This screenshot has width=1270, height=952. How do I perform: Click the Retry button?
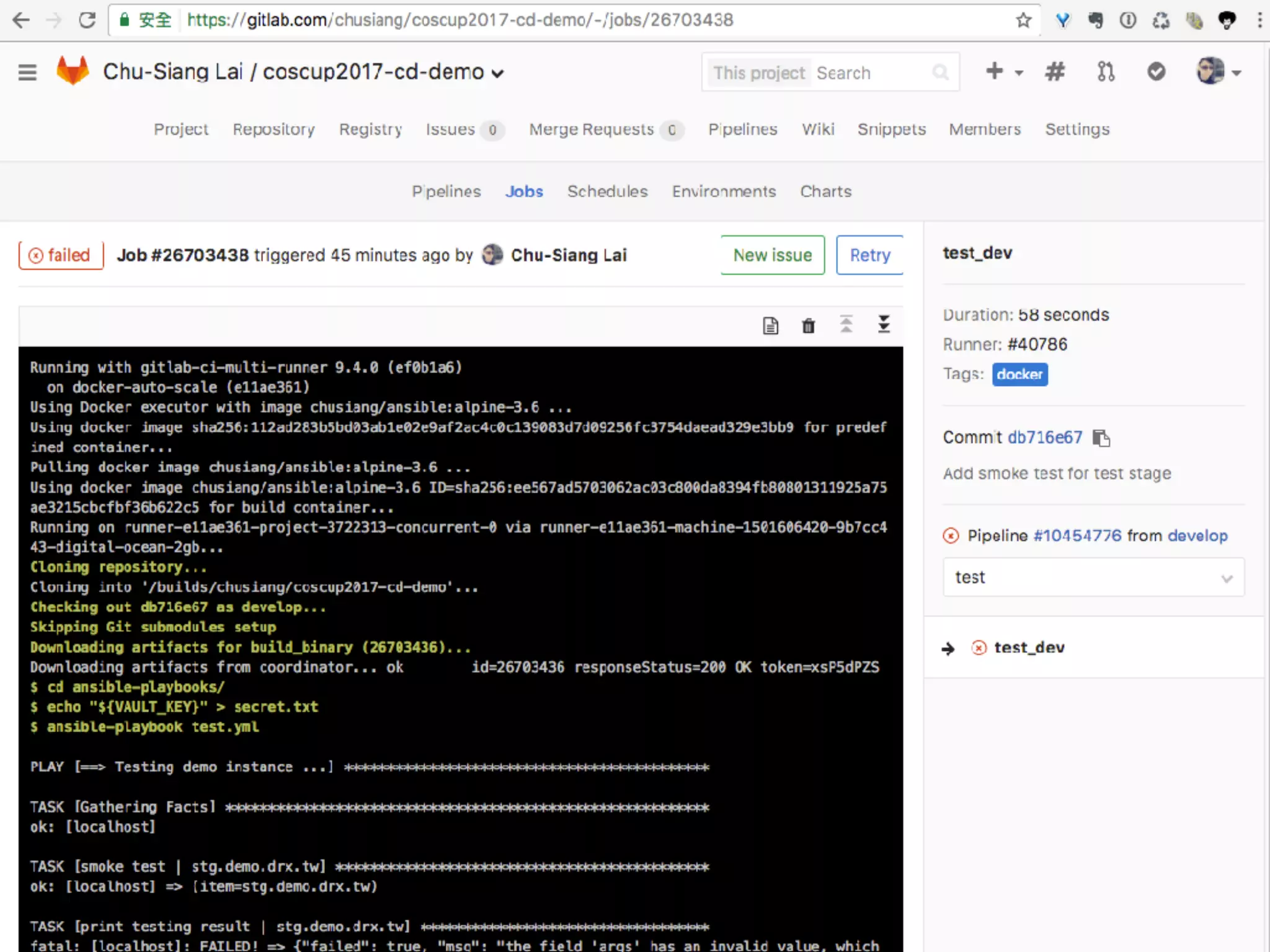[869, 255]
